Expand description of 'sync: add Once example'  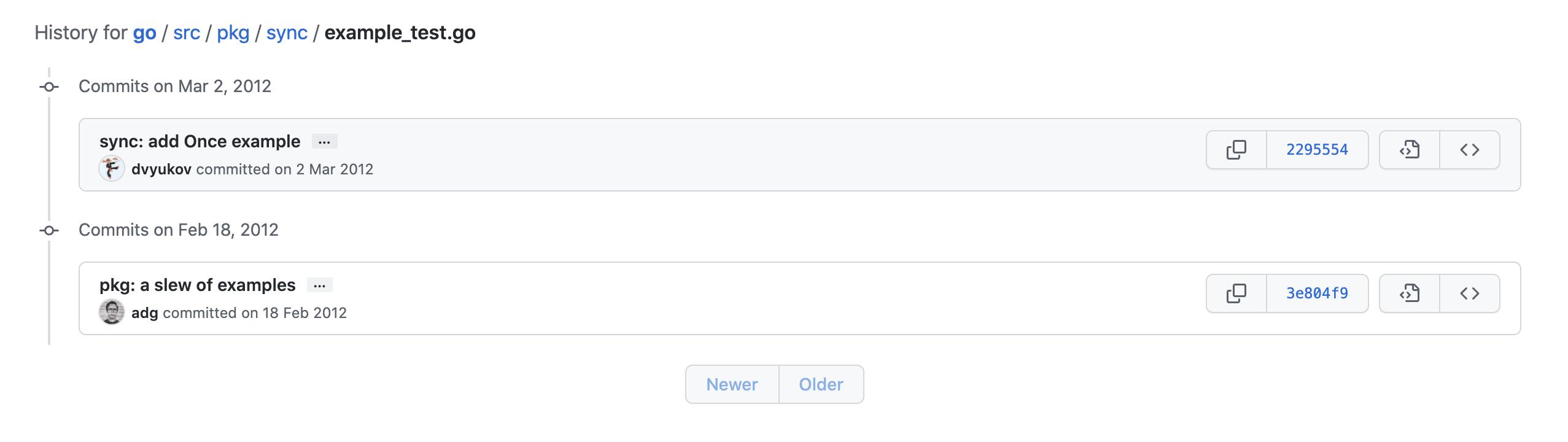tap(324, 142)
